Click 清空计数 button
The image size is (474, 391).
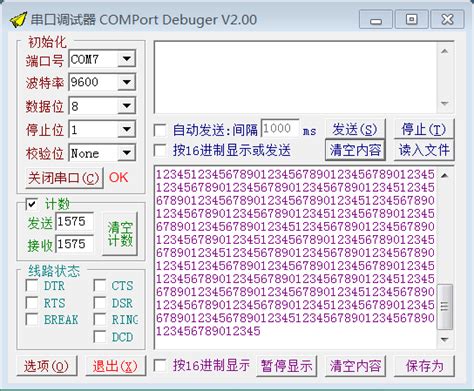point(120,234)
